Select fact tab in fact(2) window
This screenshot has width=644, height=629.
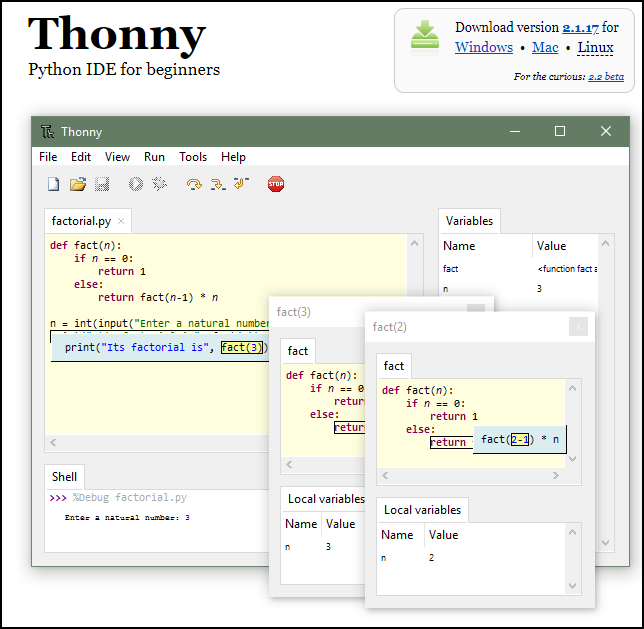tap(394, 366)
